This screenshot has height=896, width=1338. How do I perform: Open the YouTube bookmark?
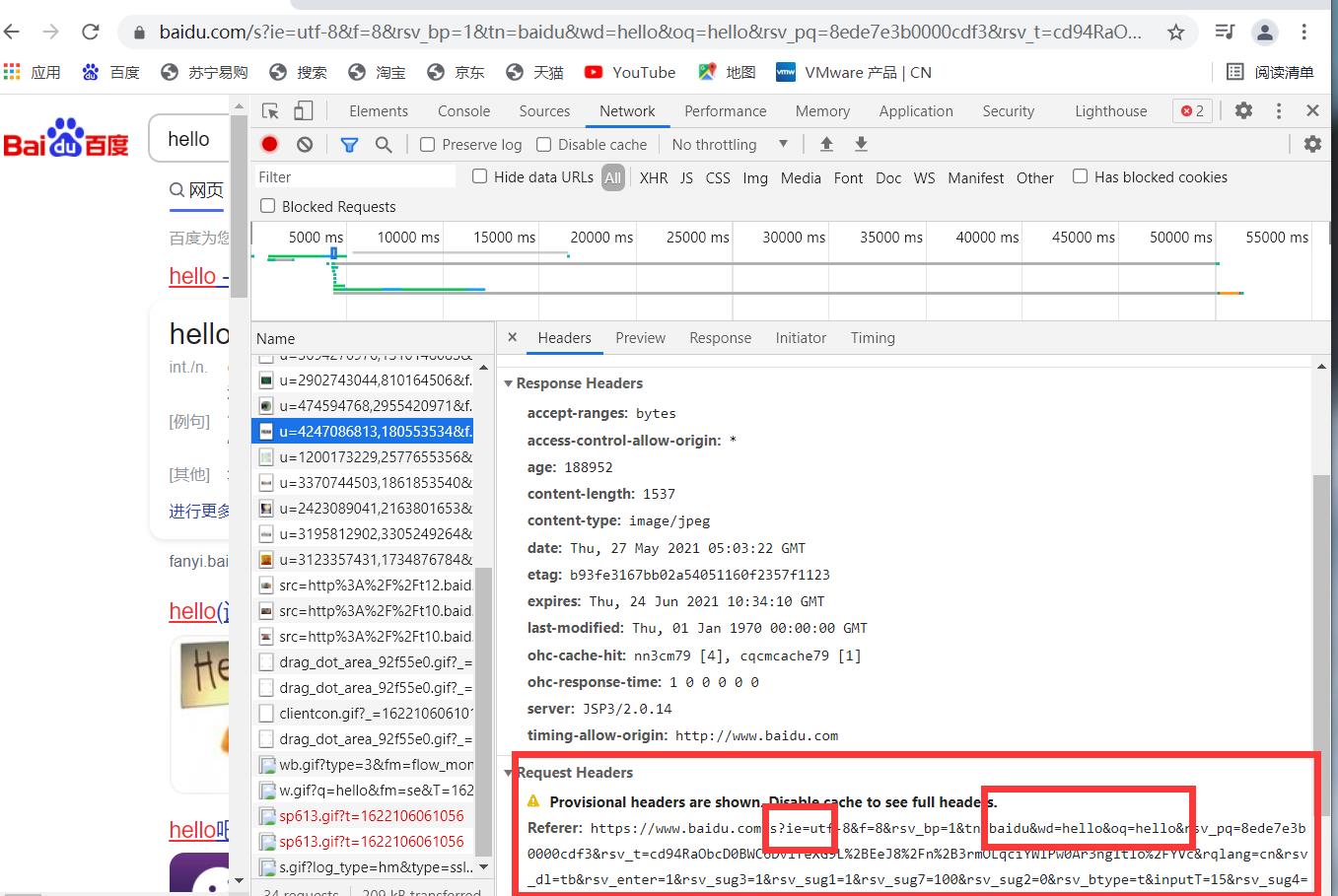pyautogui.click(x=629, y=72)
